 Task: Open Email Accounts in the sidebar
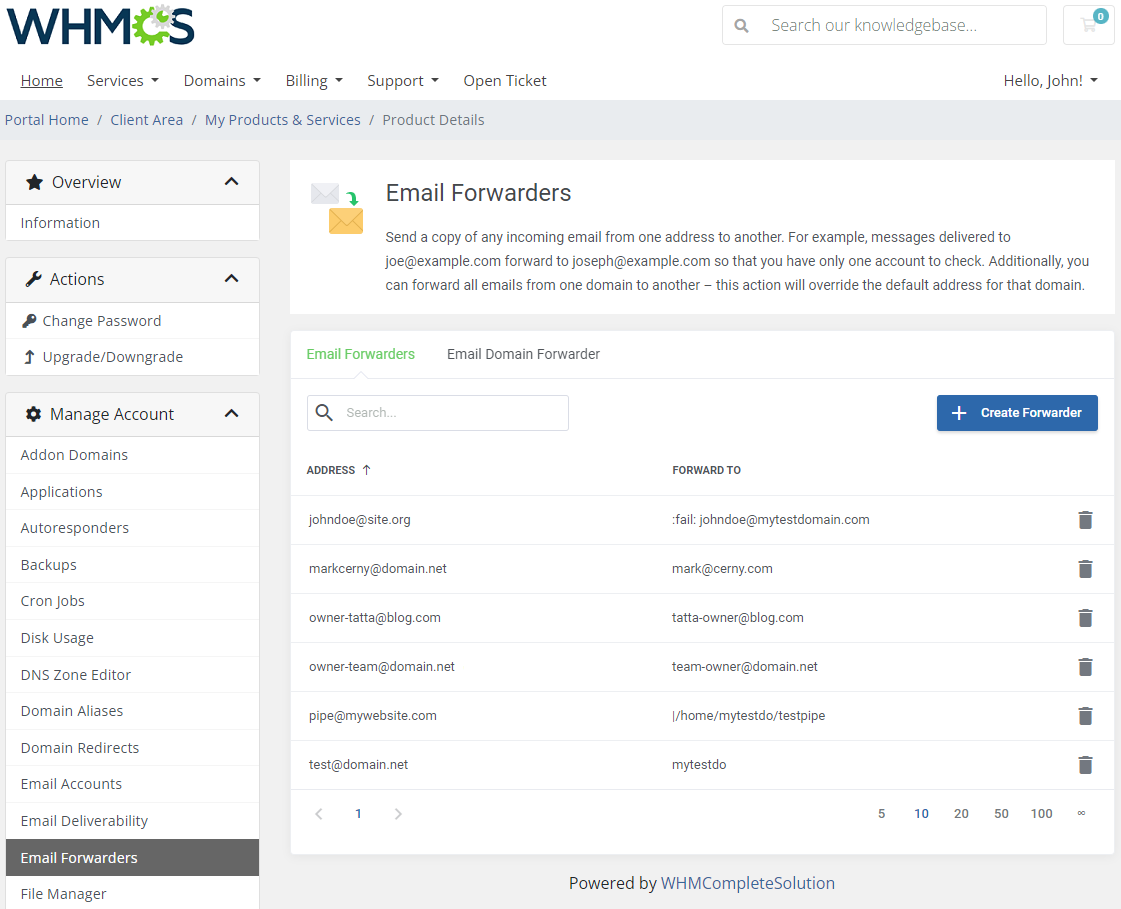132,785
